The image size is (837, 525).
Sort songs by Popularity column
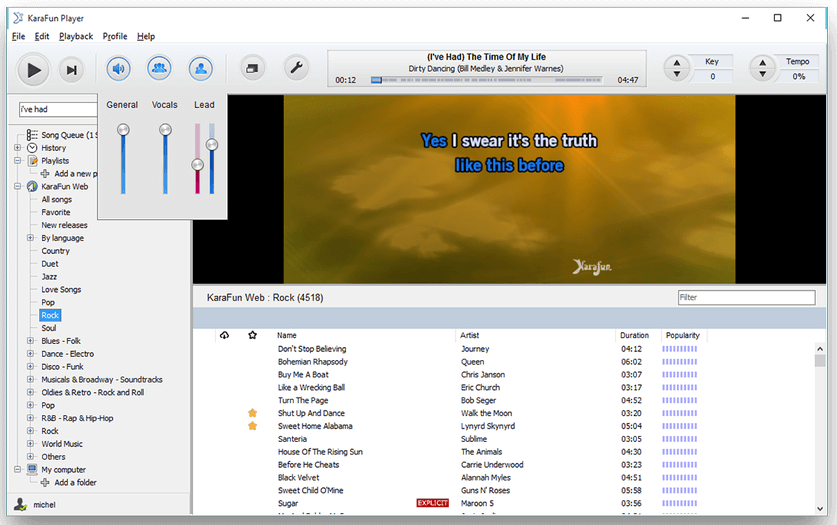click(x=683, y=335)
